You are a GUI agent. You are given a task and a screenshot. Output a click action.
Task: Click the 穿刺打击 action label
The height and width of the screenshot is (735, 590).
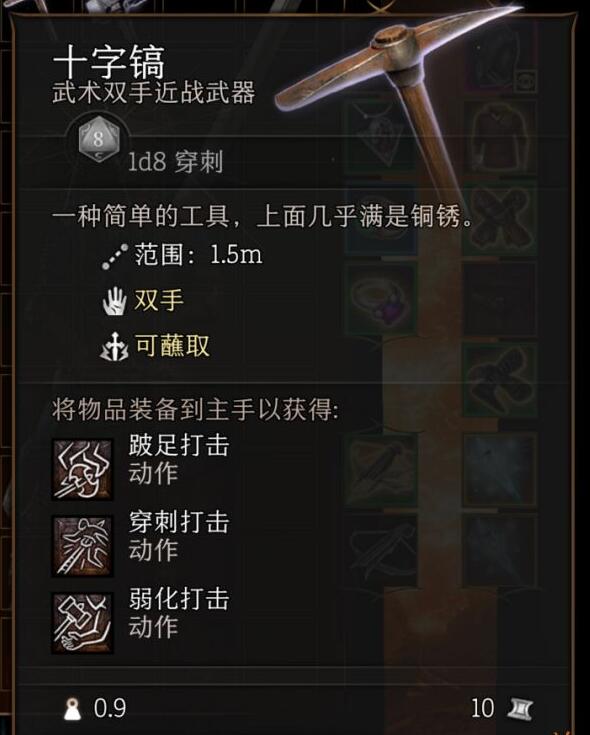[x=179, y=522]
